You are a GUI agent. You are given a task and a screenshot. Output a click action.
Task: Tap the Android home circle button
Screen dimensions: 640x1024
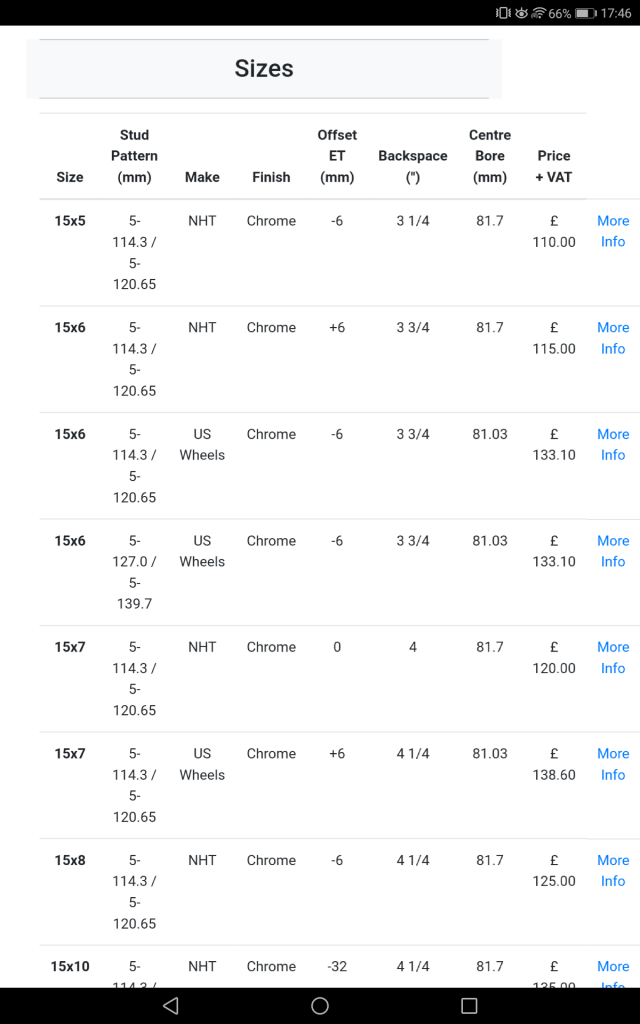(320, 1006)
